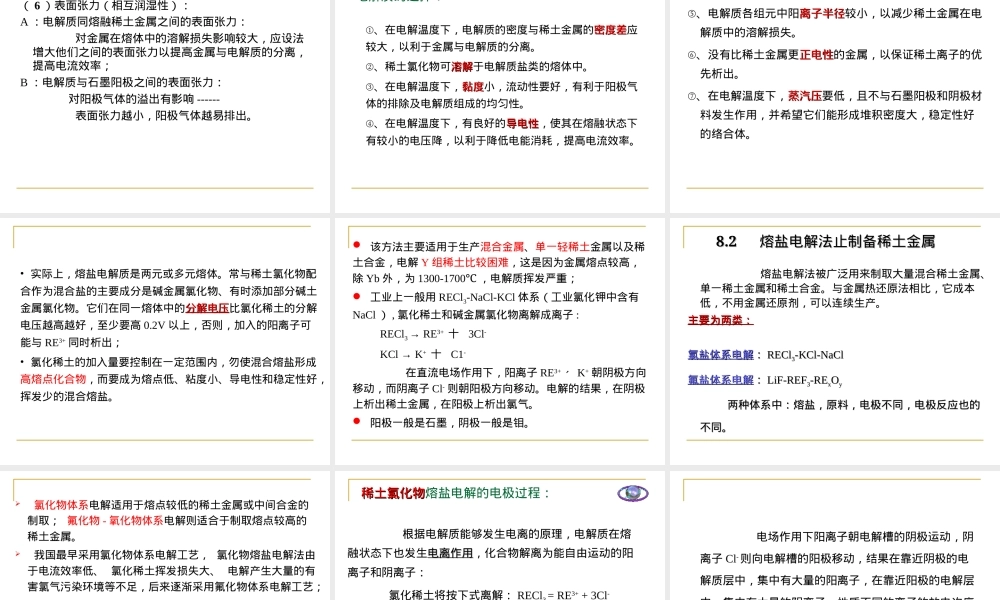Select the slide beginning 实际上,熔盐电解质
Viewport: 1000px width, 600px height.
point(165,341)
